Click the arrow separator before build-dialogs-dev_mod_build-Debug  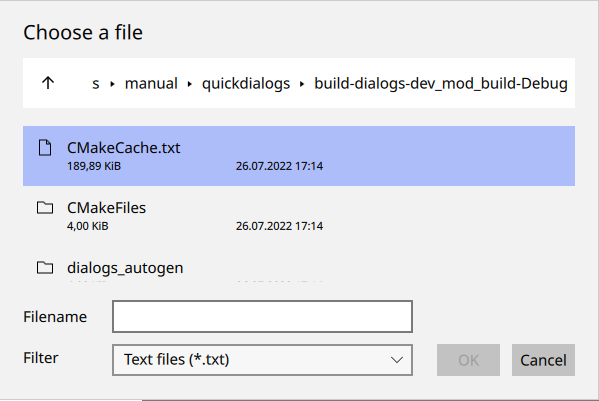pyautogui.click(x=302, y=84)
